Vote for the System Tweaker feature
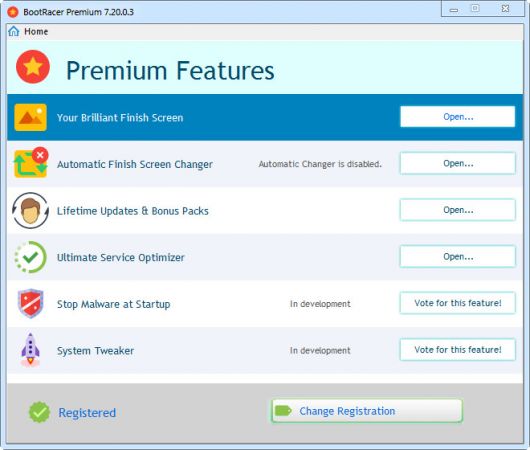Screen dimensions: 530x450 pos(458,350)
